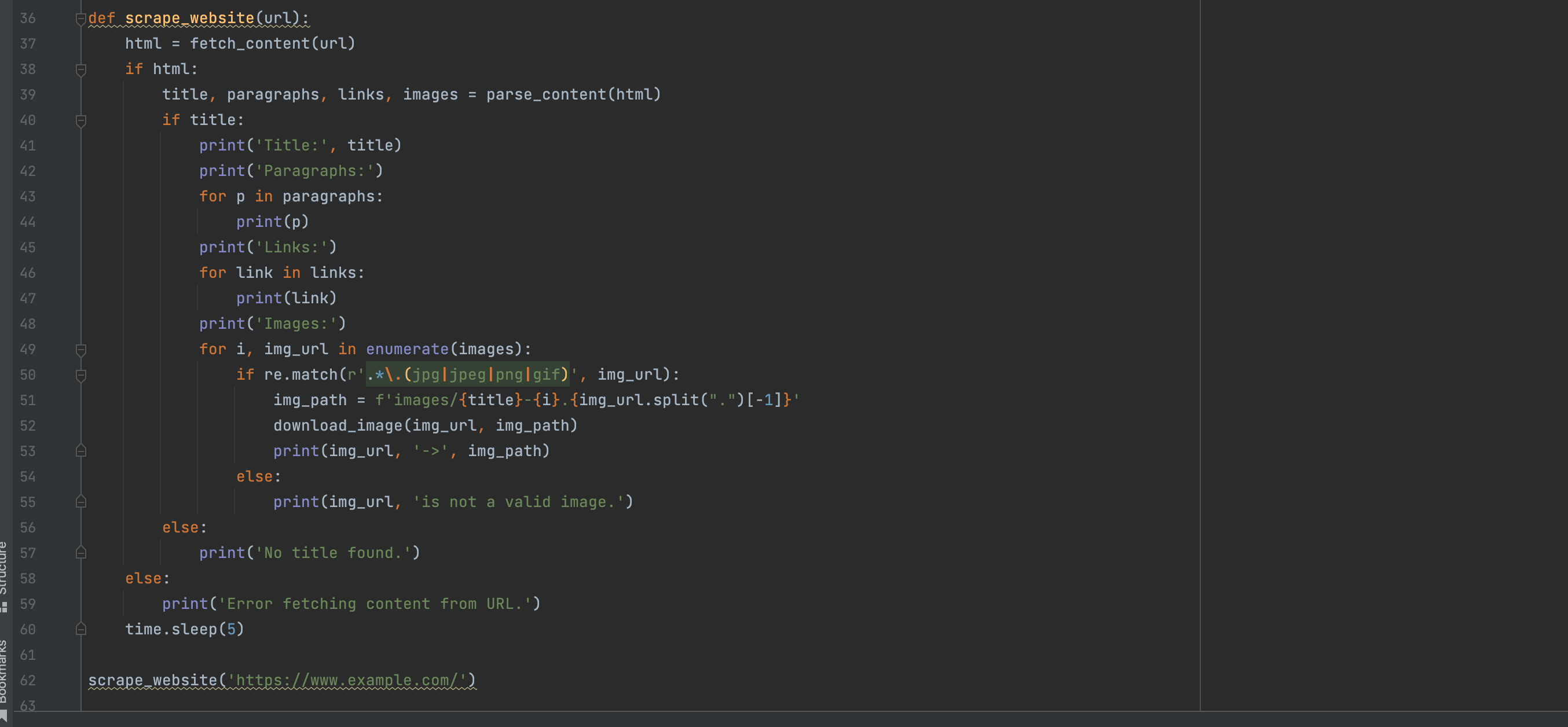Viewport: 1568px width, 727px height.
Task: Click the 'Paragraphs:' string literal
Action: [314, 171]
